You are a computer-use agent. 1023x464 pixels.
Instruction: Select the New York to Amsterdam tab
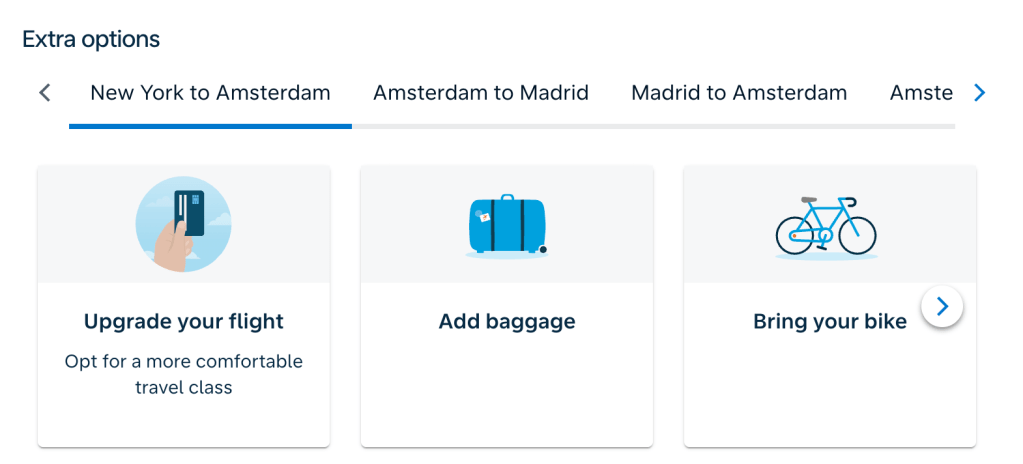click(x=210, y=93)
